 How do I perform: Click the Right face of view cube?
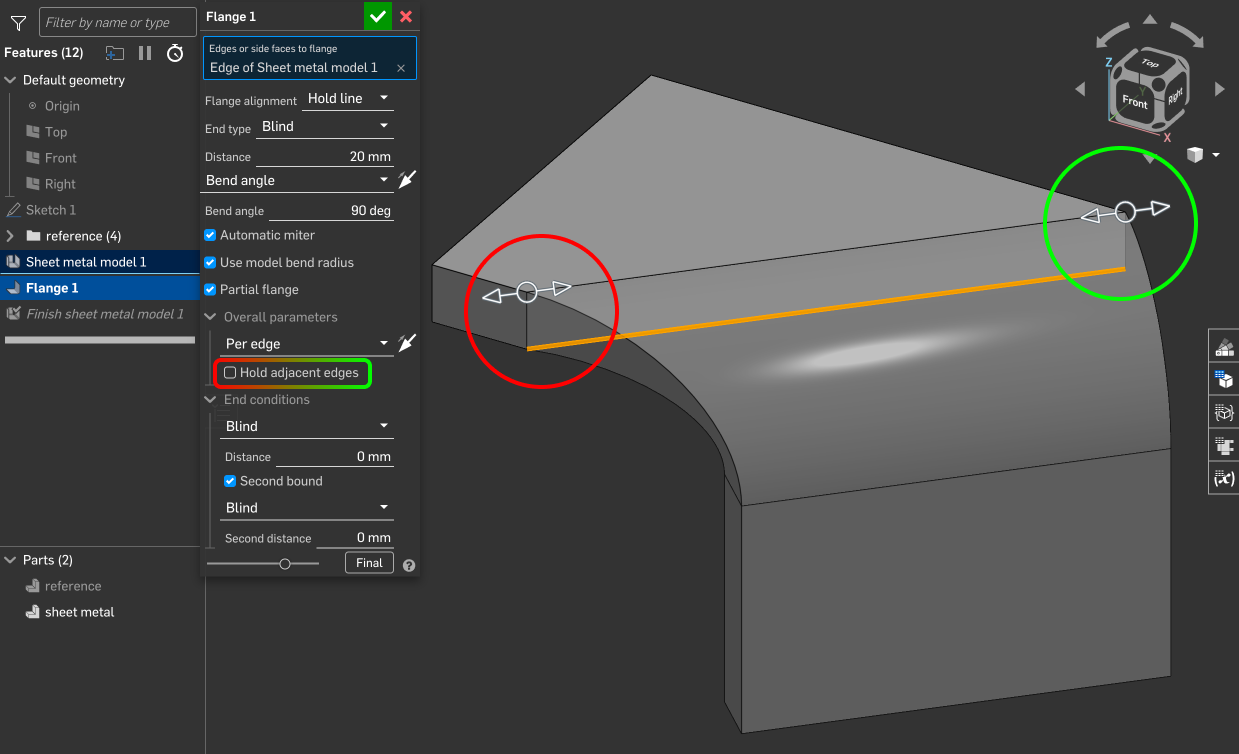(1174, 98)
